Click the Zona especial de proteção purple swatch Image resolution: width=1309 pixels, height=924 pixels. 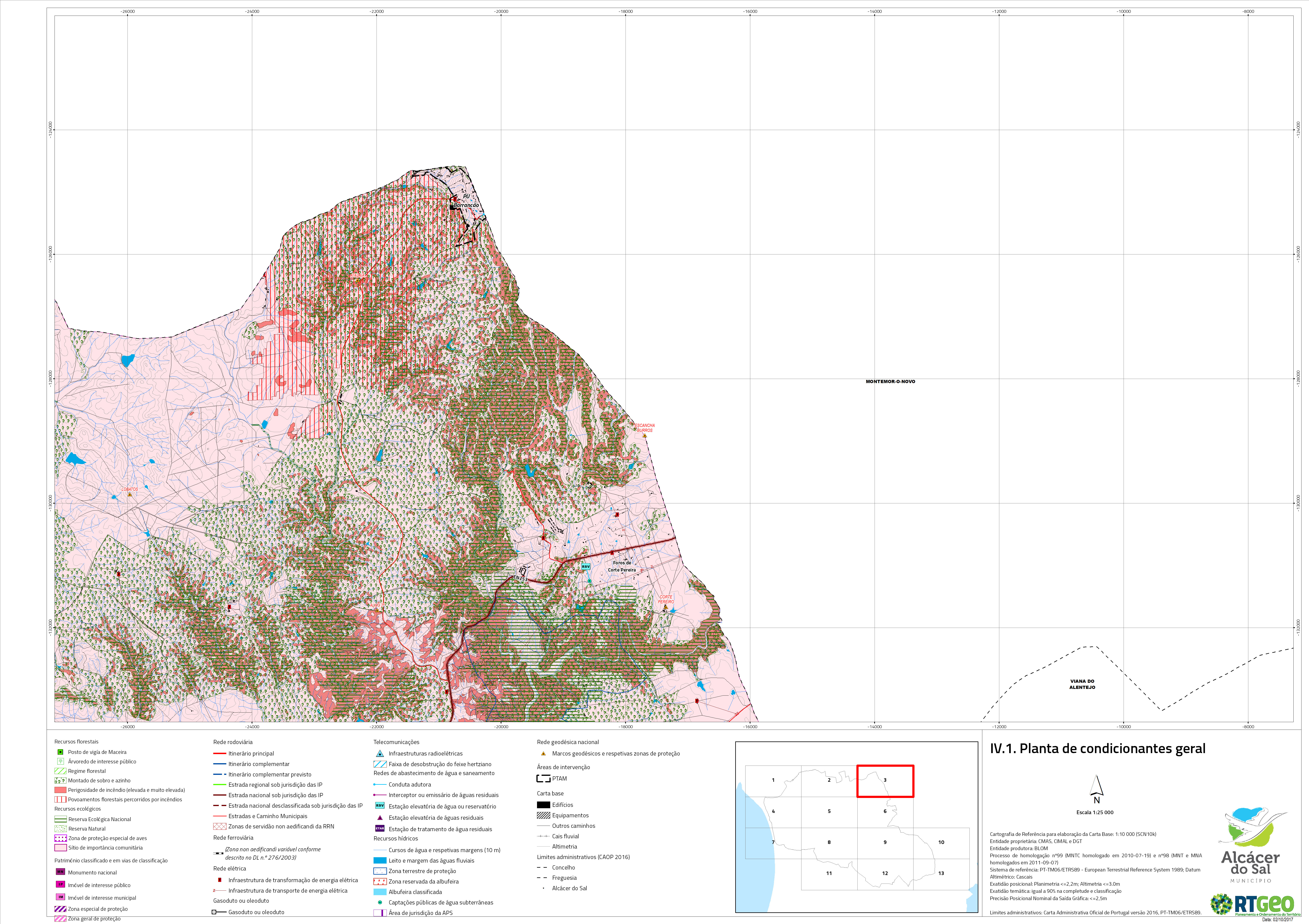point(60,909)
